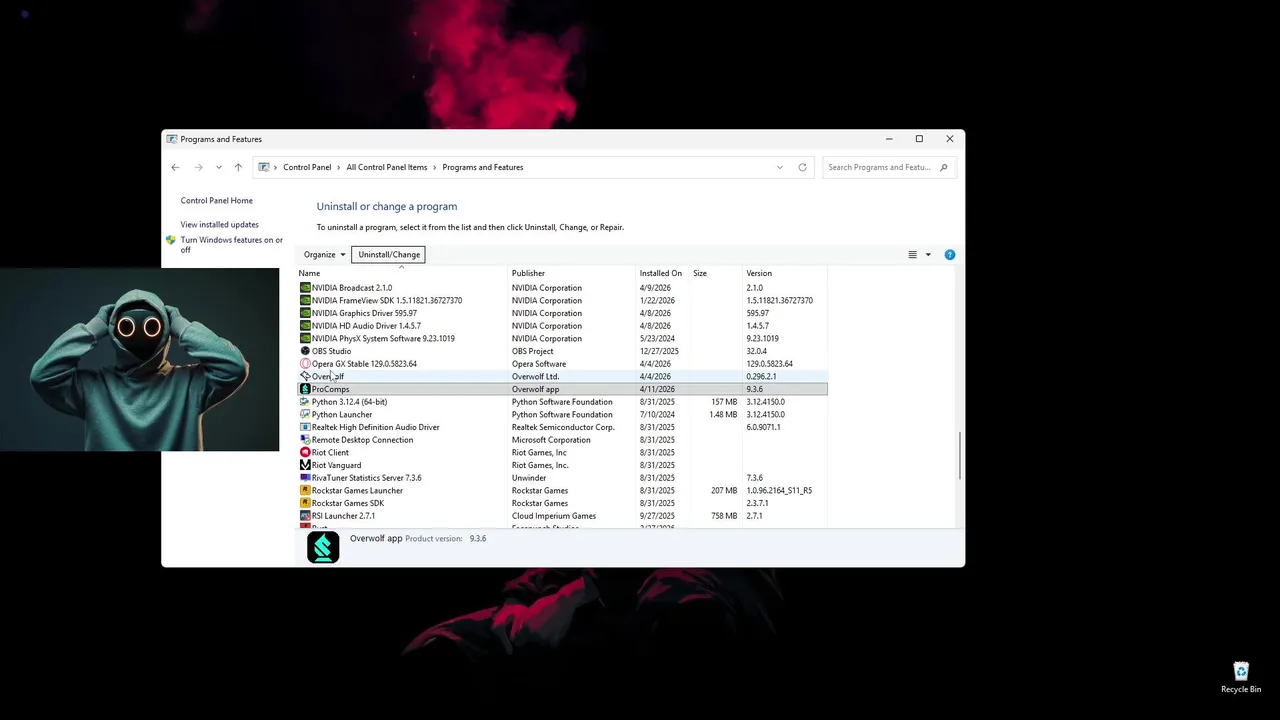The image size is (1280, 720).
Task: Click the 12/27/2025 installed date cell
Action: tap(659, 351)
